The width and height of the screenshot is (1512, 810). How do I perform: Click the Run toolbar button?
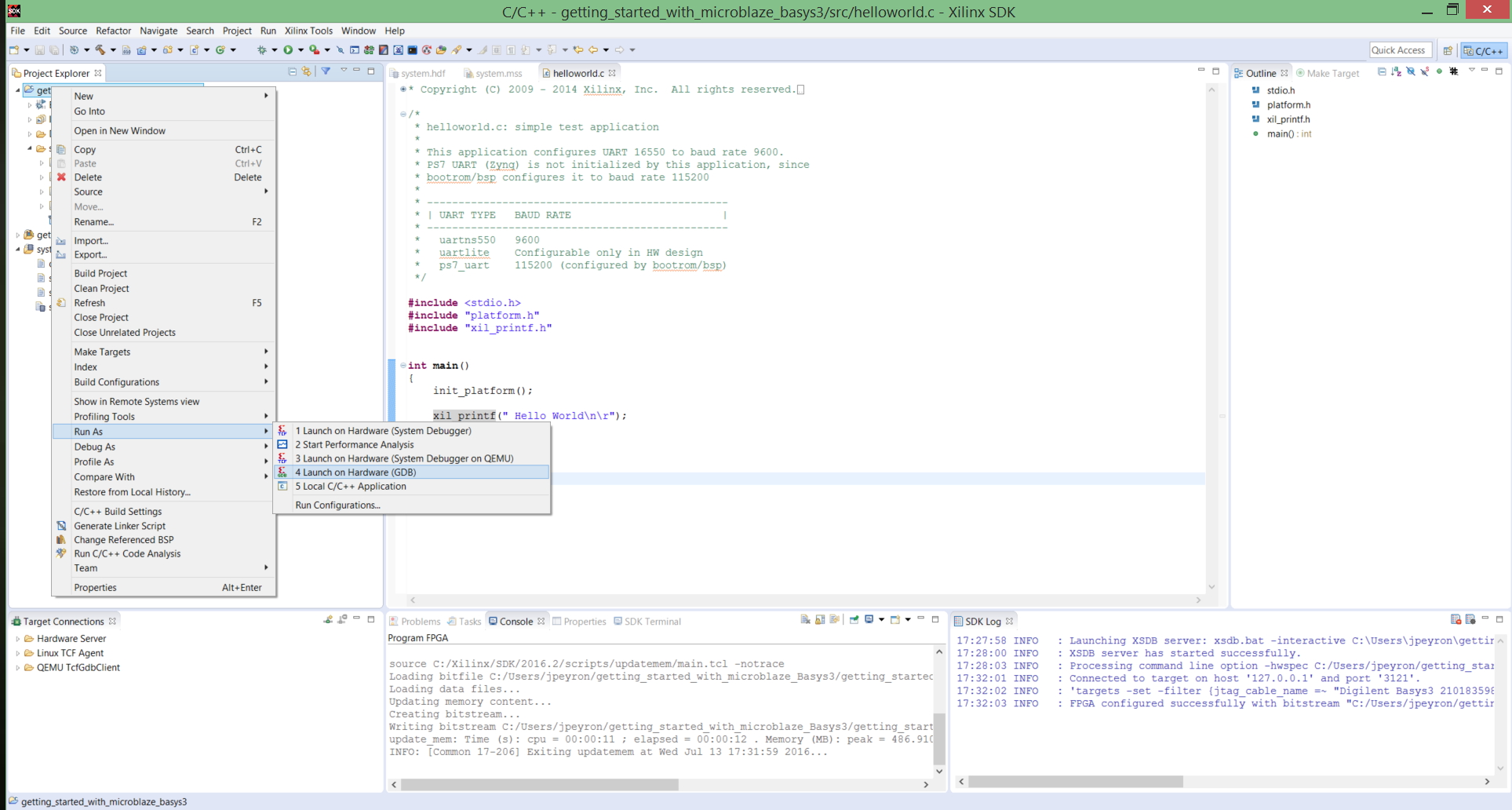coord(288,50)
